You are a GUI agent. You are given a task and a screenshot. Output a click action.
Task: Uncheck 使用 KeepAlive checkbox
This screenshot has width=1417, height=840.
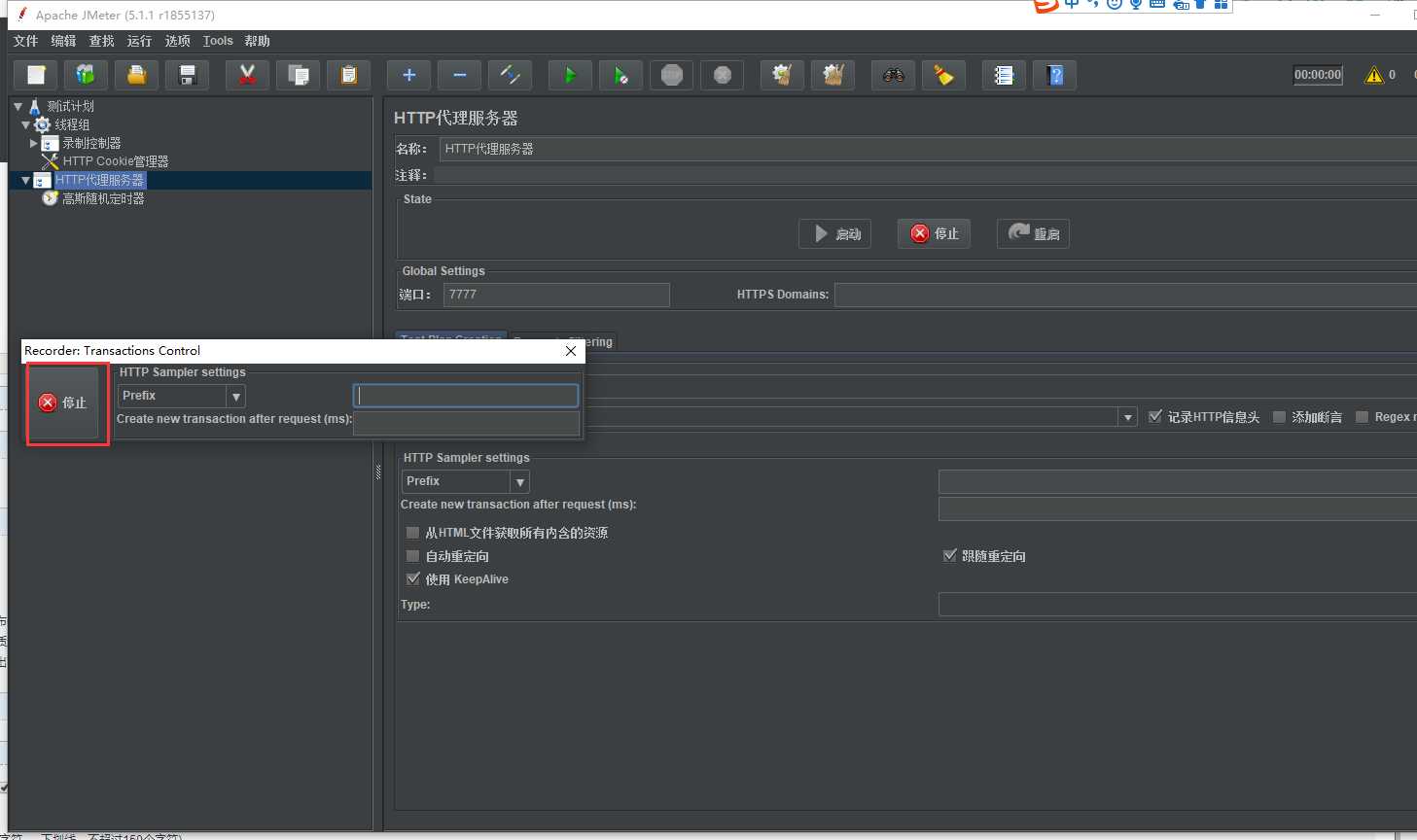click(x=413, y=578)
